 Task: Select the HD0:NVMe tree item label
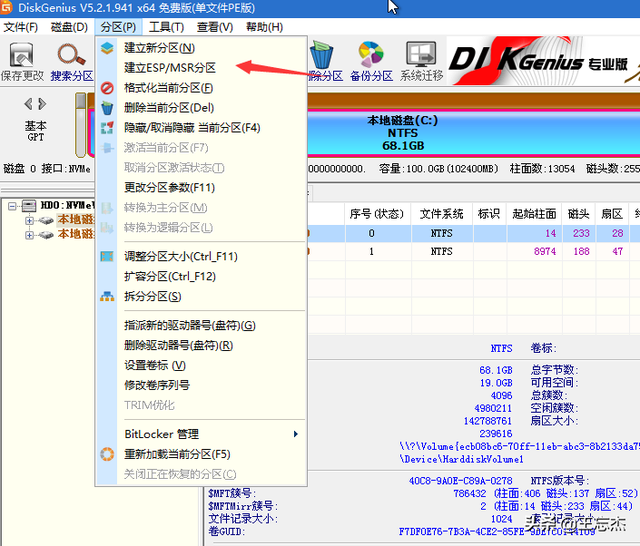coord(68,205)
